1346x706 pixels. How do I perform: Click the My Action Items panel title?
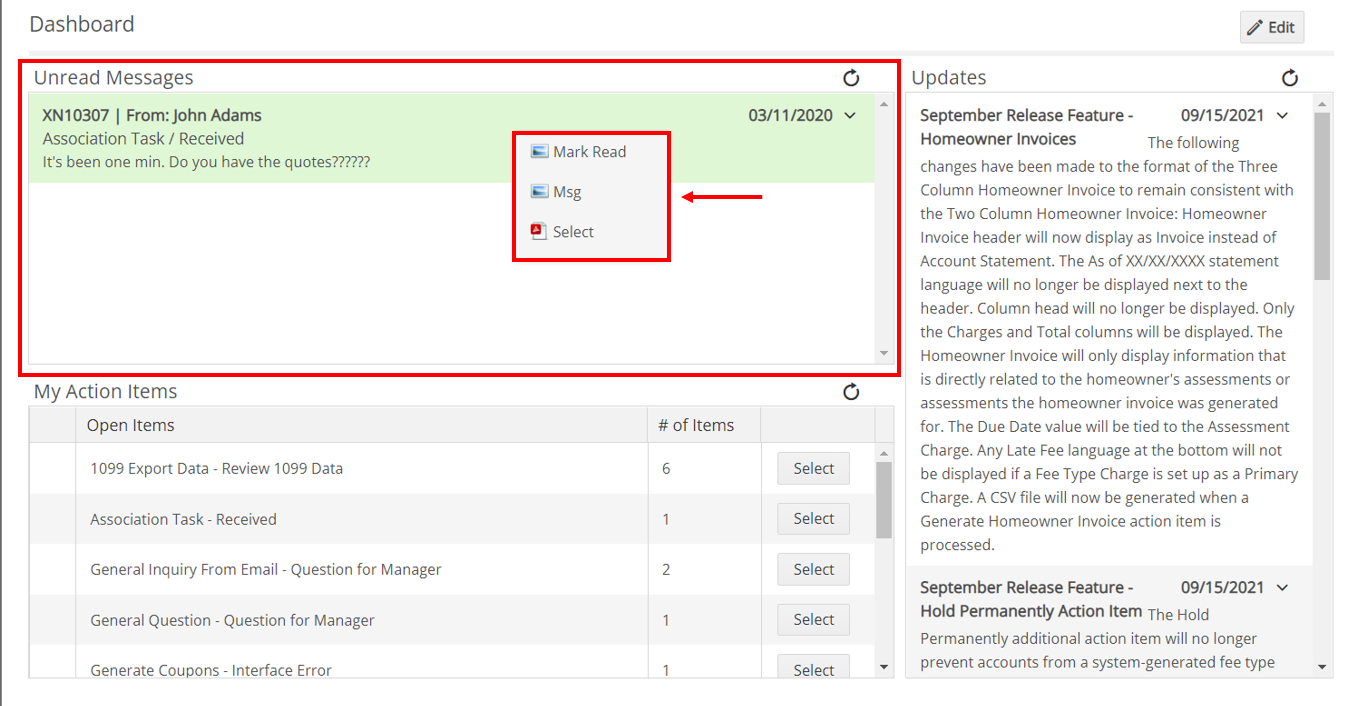click(106, 392)
